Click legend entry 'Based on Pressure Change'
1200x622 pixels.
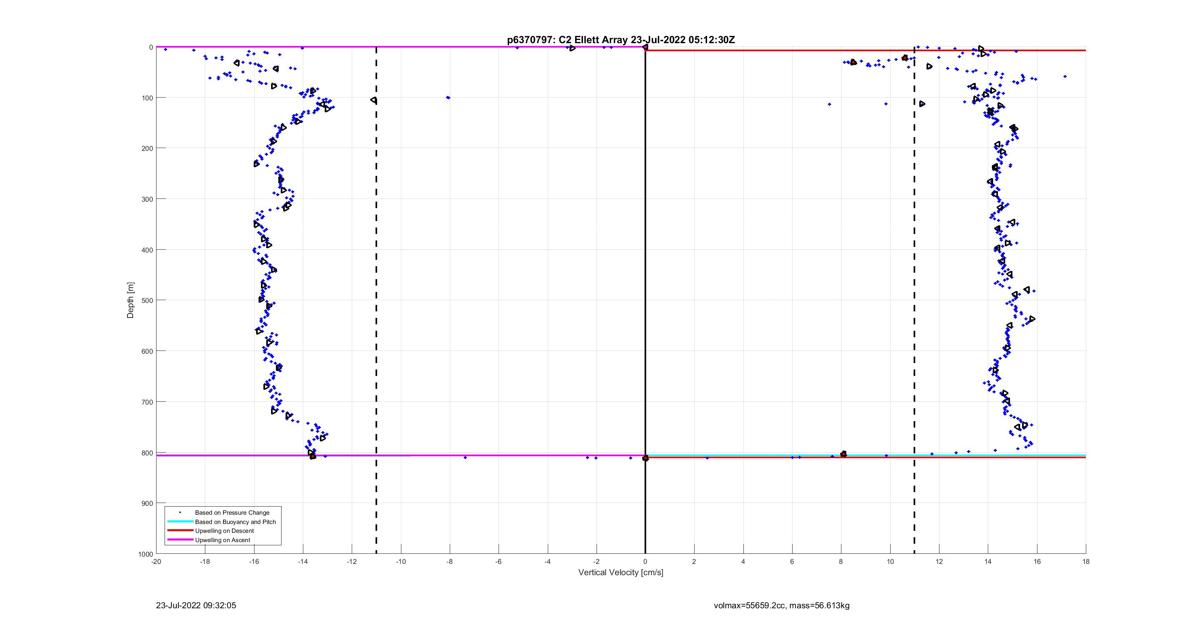coord(231,512)
